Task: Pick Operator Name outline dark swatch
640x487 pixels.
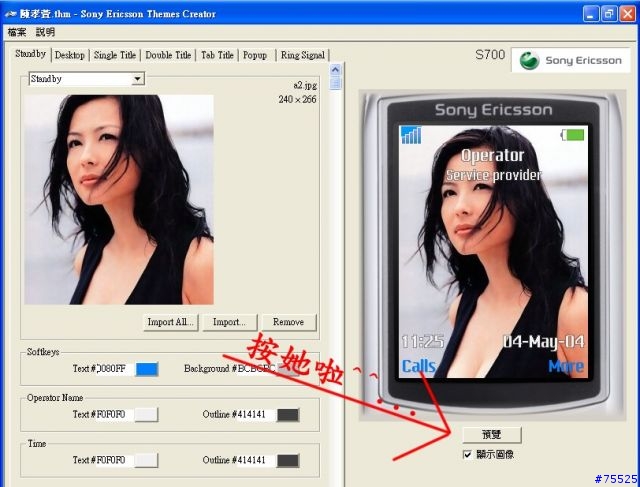Action: pos(288,415)
